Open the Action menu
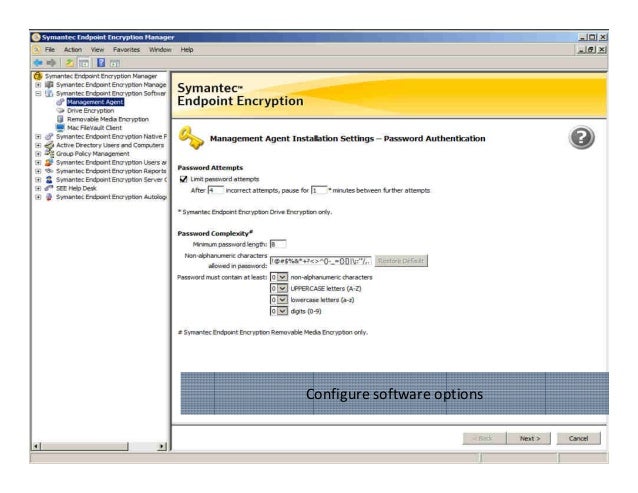The height and width of the screenshot is (493, 638). (x=73, y=50)
